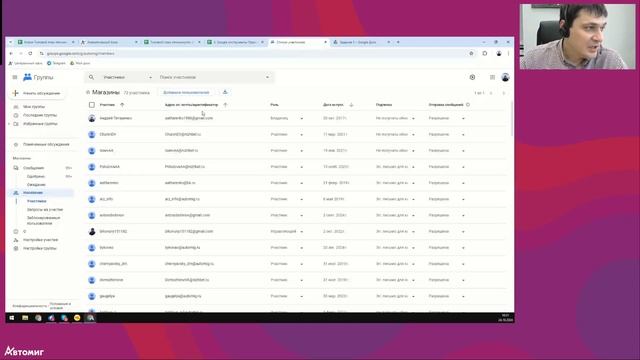Click the Группы logo icon

(27, 77)
